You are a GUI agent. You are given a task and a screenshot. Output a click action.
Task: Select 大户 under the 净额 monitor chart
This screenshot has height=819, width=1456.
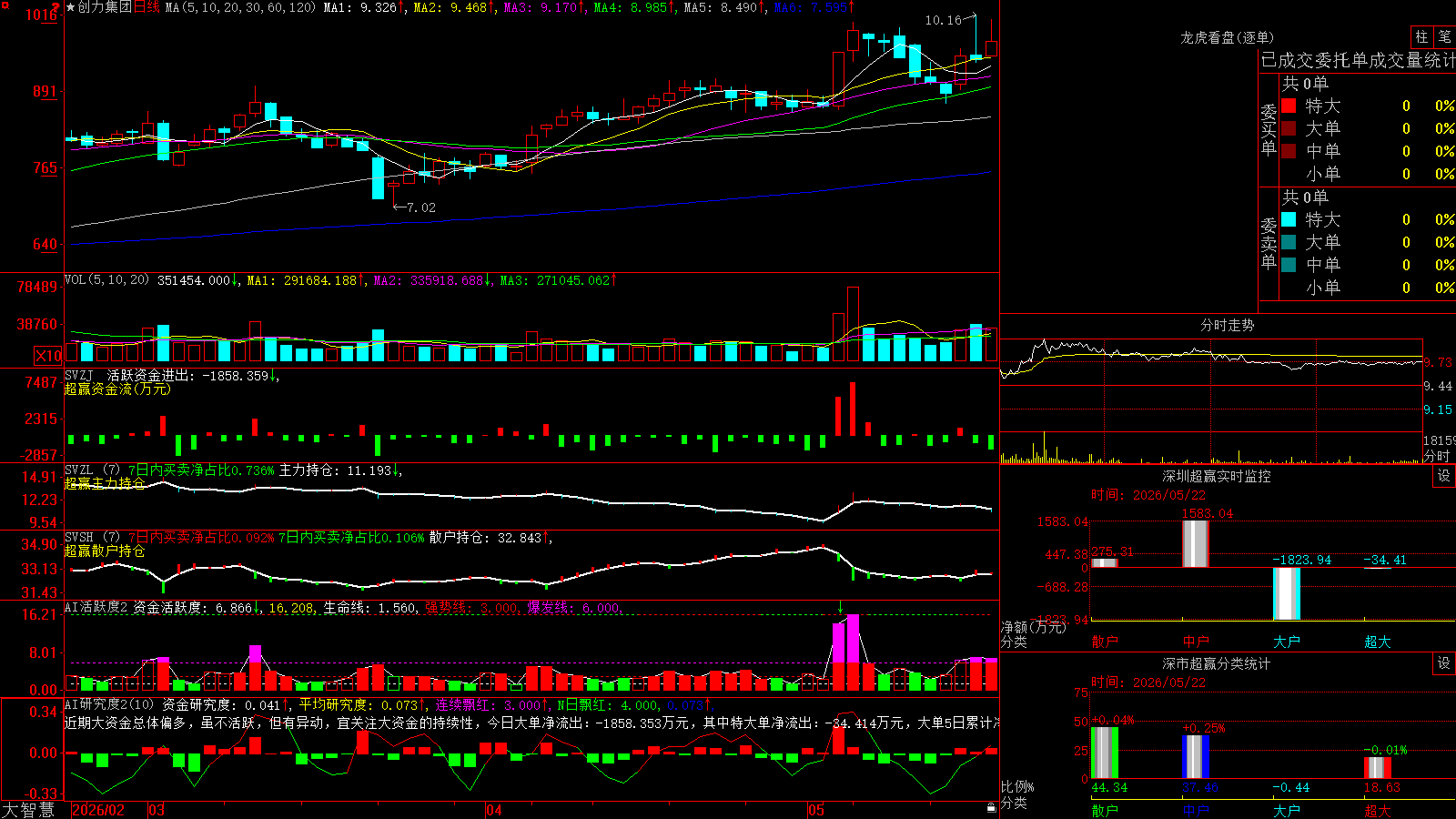(1287, 642)
